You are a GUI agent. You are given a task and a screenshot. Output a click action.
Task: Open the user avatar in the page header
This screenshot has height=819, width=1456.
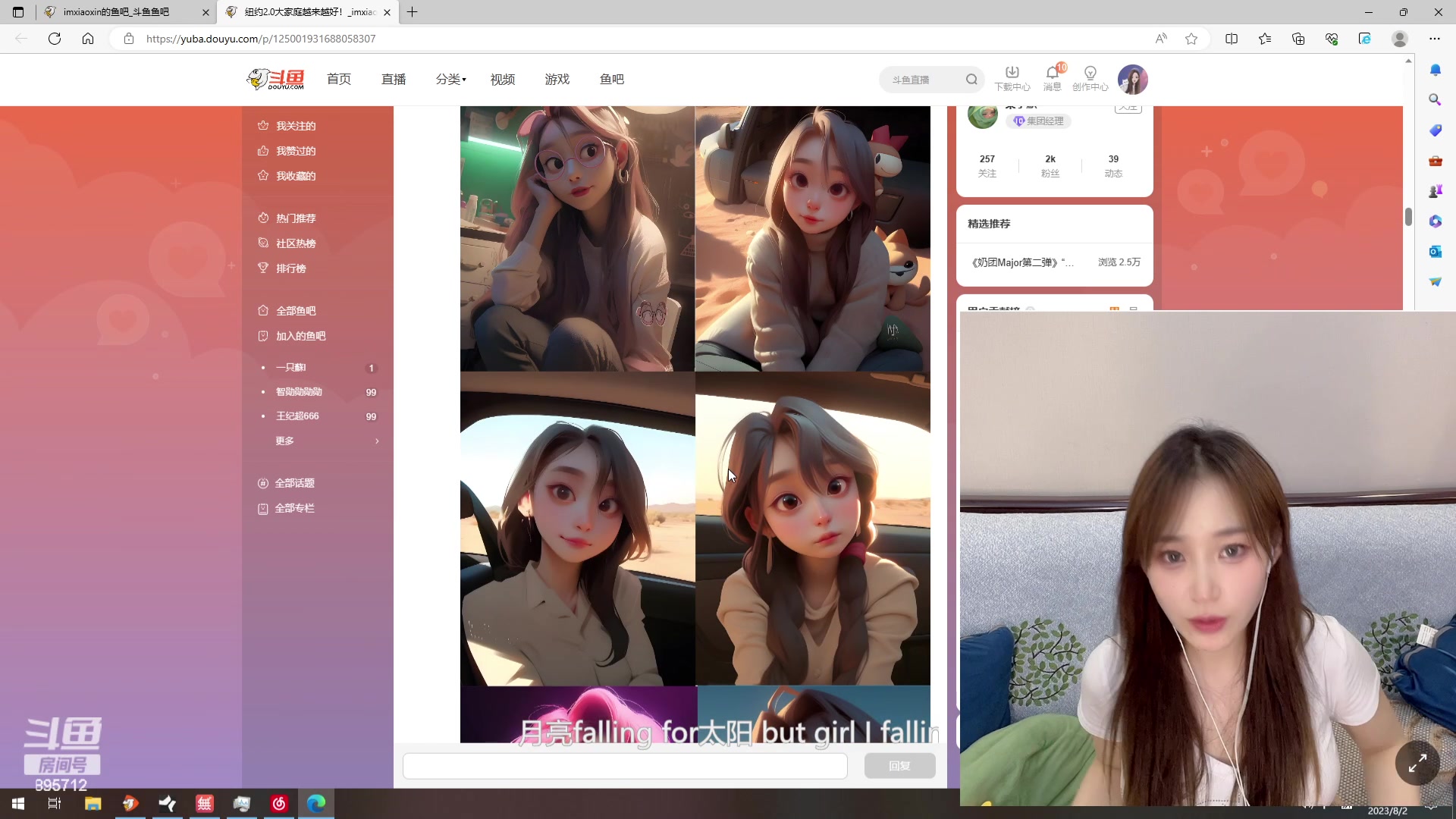[x=1132, y=80]
